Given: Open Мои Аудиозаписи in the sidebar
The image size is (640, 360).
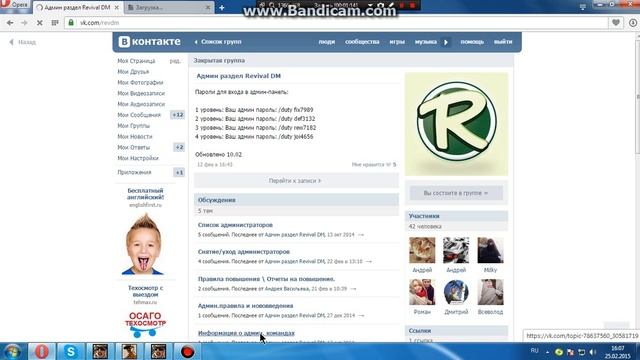Looking at the screenshot, I should (141, 104).
